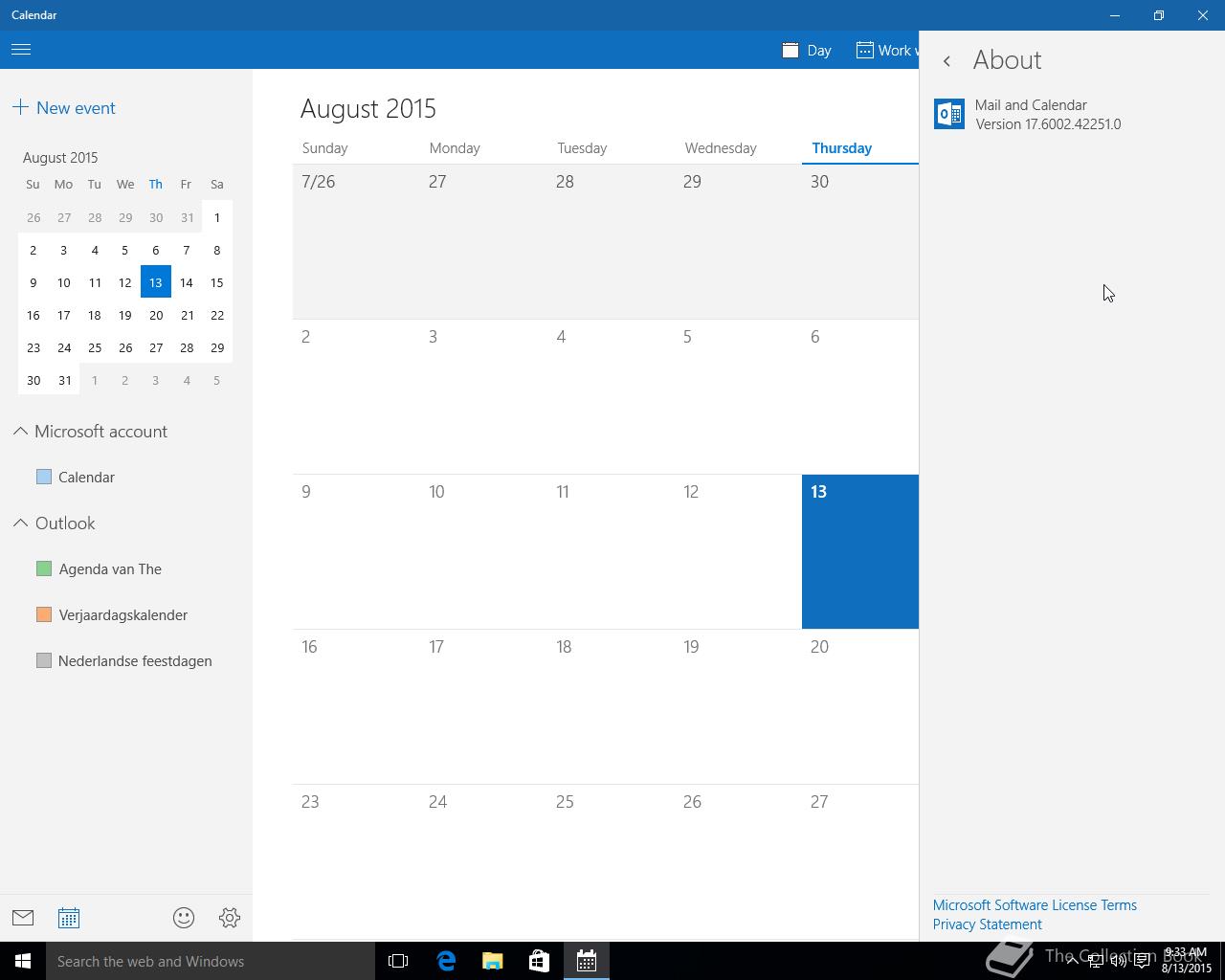Go back from the About panel
1225x980 pixels.
pyautogui.click(x=947, y=61)
